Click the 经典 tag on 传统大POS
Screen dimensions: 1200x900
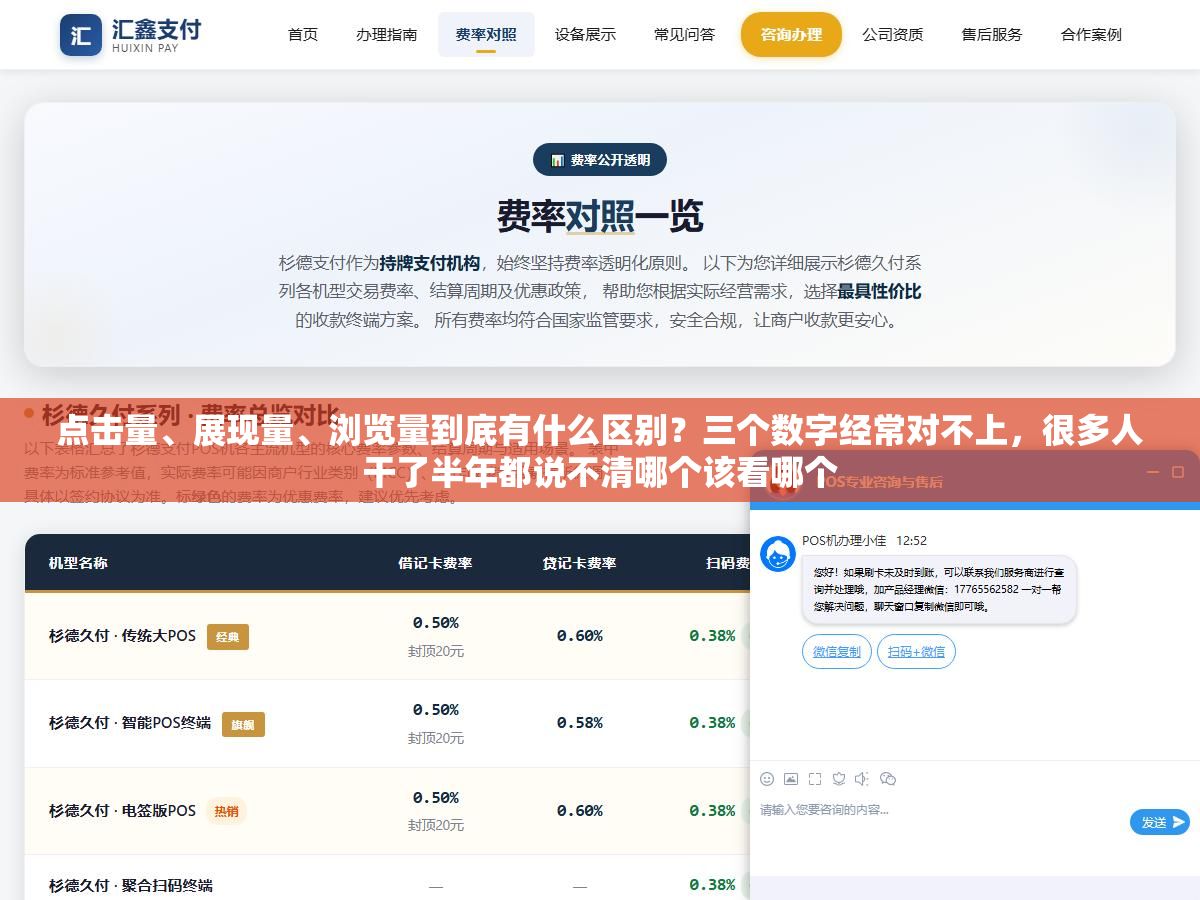(228, 637)
